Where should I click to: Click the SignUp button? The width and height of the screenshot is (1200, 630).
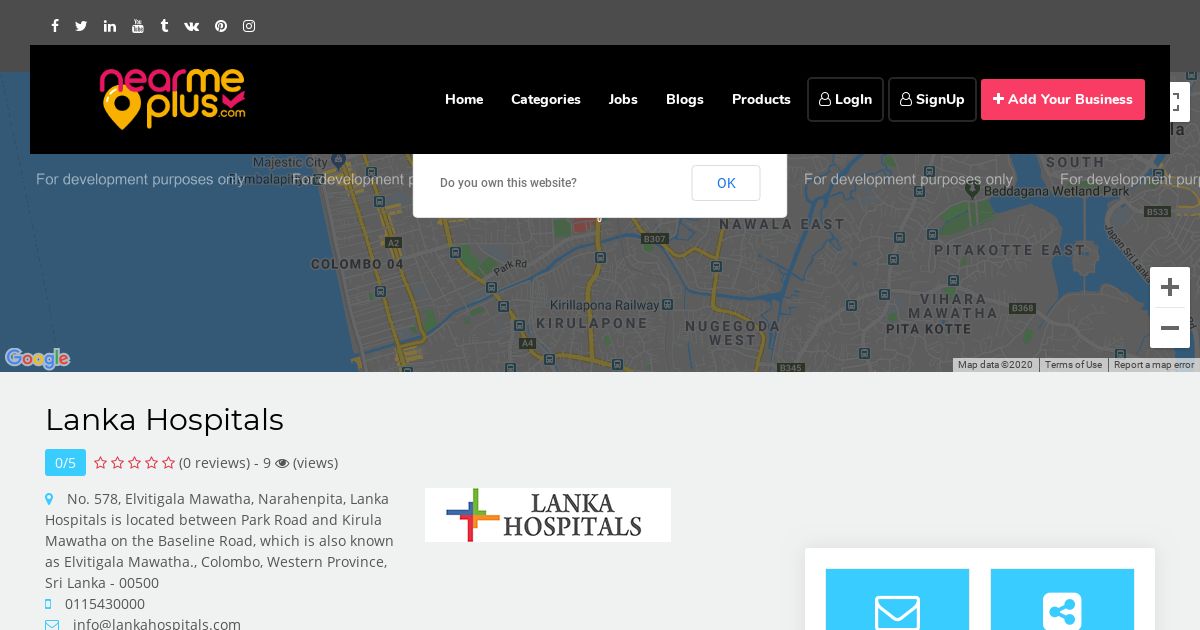click(x=932, y=99)
